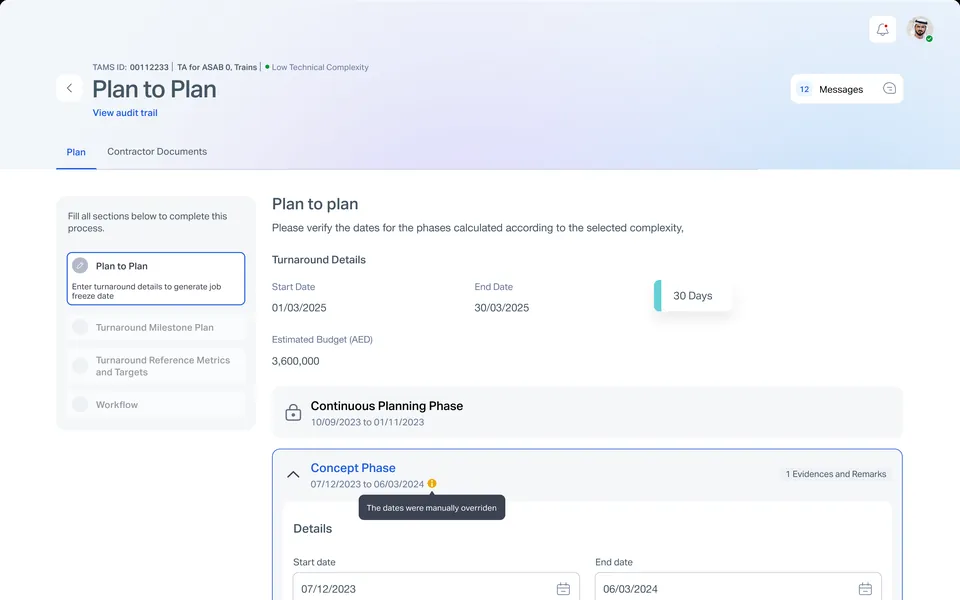Click the lock icon on Continuous Planning Phase
This screenshot has height=600, width=960.
point(293,412)
